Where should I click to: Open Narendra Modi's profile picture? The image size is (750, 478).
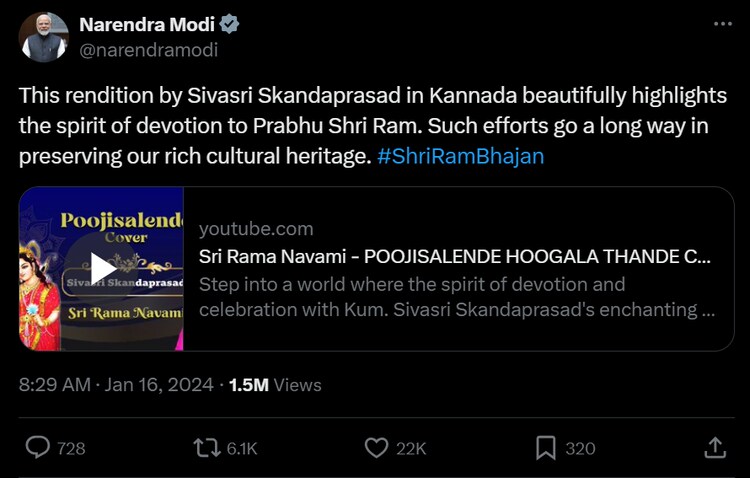[44, 38]
